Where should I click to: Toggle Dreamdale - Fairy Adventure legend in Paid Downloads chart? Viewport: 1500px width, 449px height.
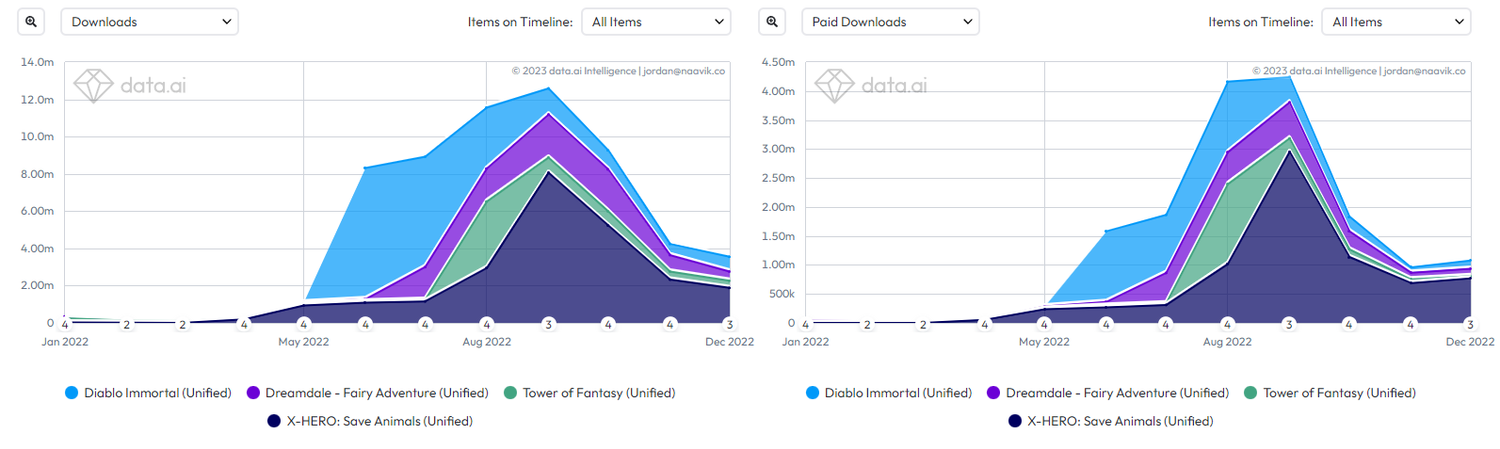pyautogui.click(x=1108, y=393)
